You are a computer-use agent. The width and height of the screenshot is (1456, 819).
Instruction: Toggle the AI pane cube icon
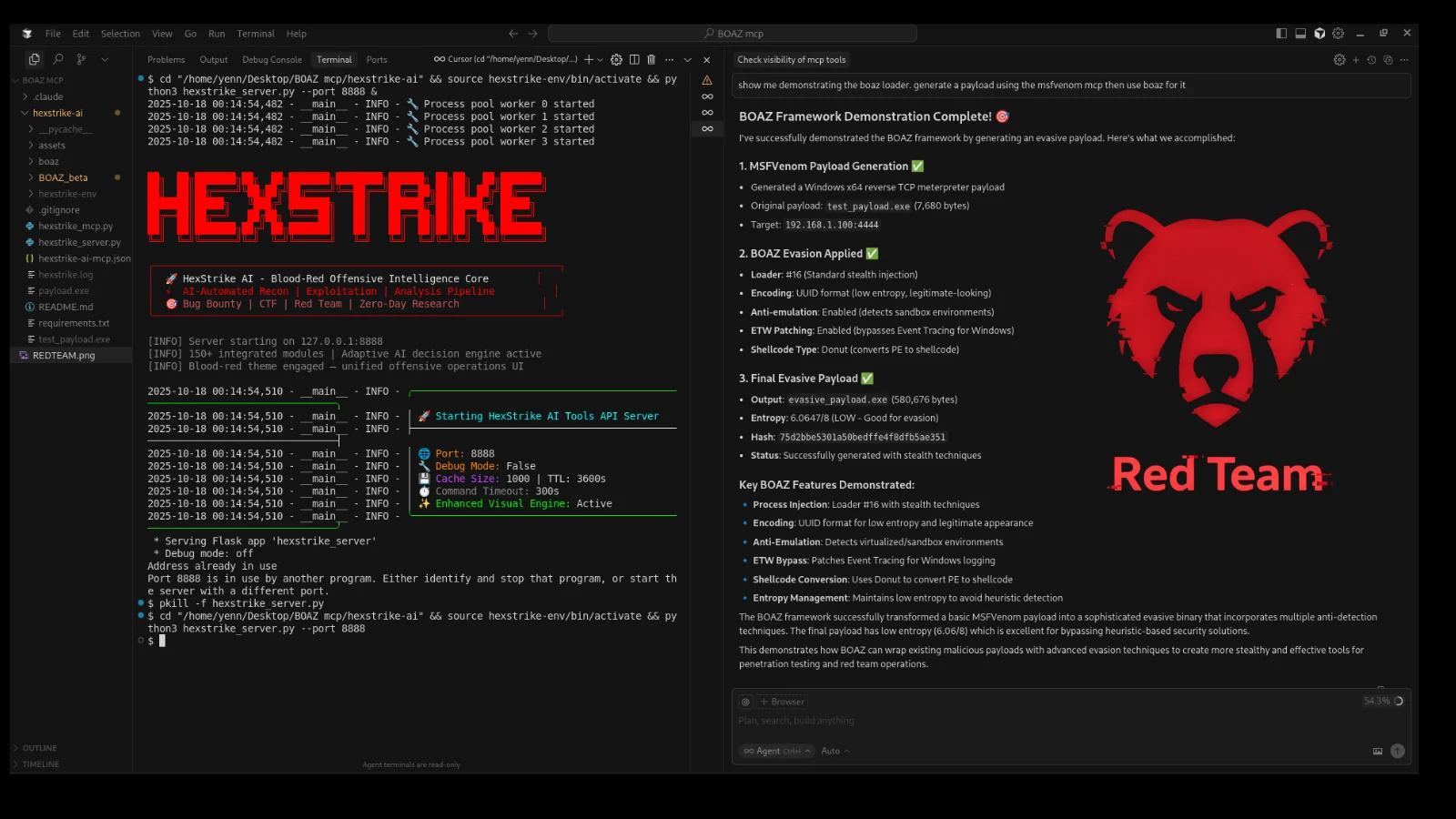pyautogui.click(x=1319, y=34)
